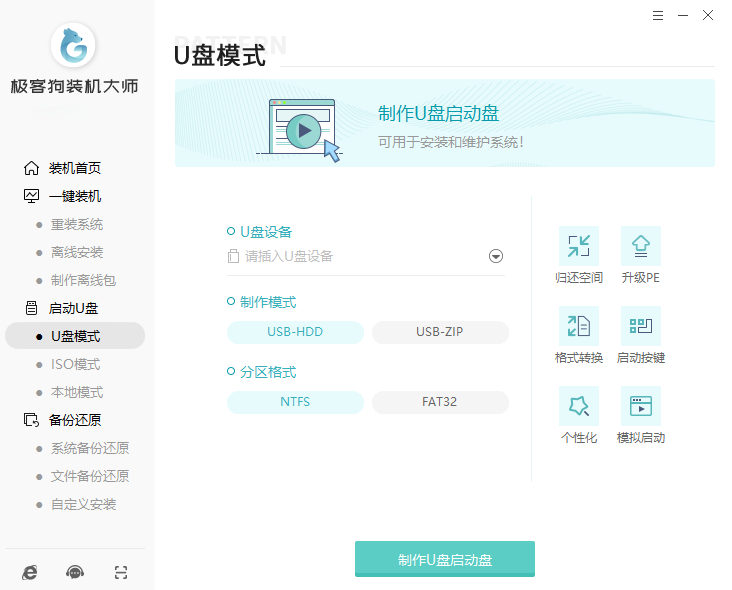Screen dimensions: 732x590
Task: Open the 启动按键 shortcut tool
Action: pyautogui.click(x=640, y=326)
